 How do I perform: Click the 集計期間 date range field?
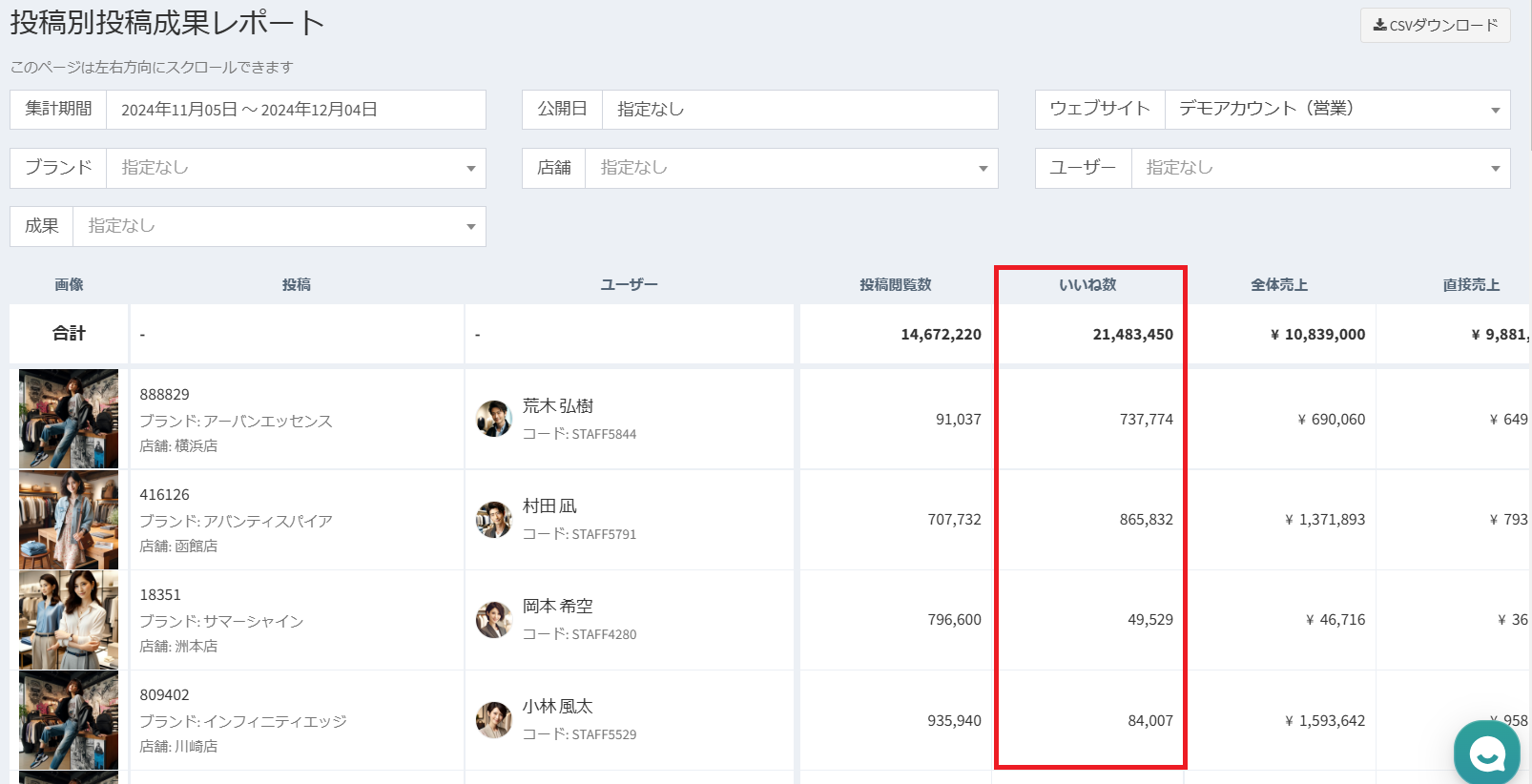[296, 110]
